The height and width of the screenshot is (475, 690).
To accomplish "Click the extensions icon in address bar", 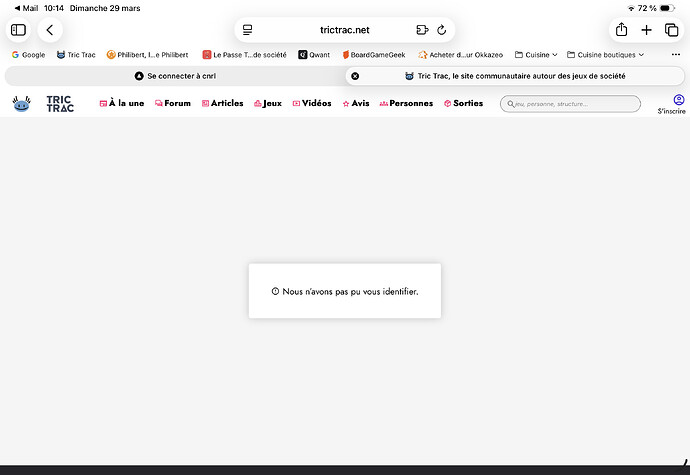I will [x=422, y=30].
